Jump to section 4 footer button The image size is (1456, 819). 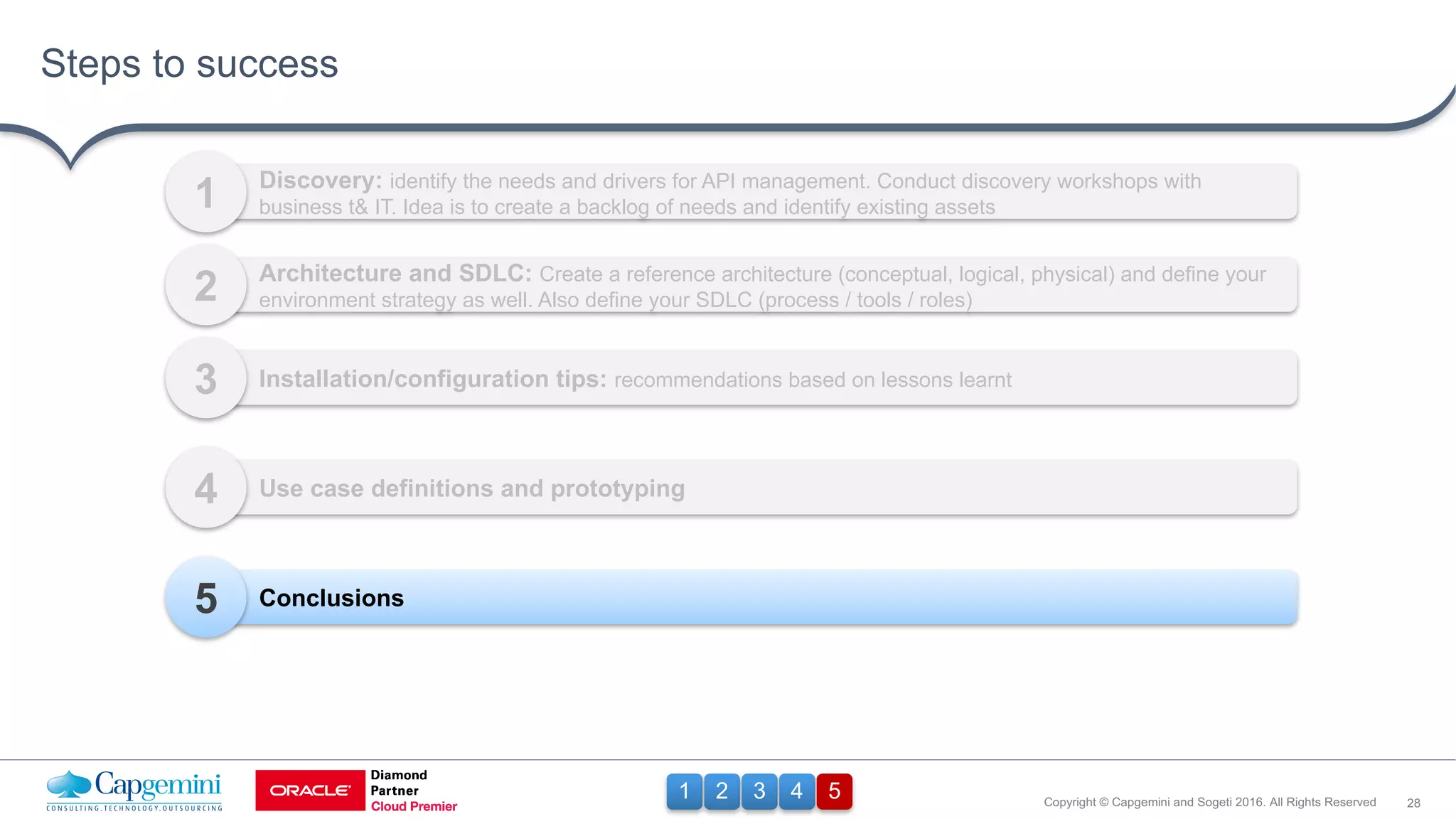point(797,791)
